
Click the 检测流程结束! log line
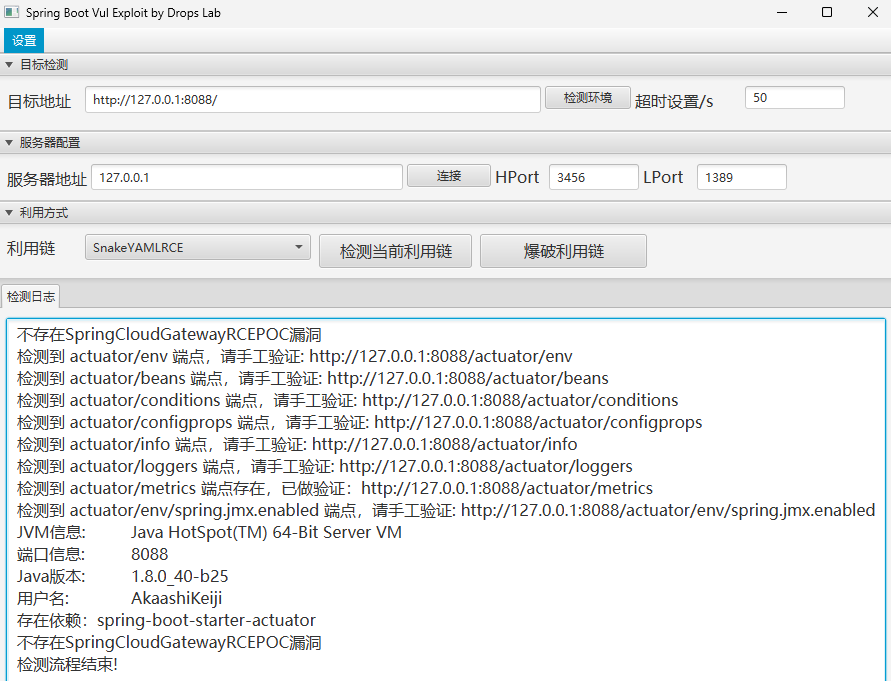click(67, 665)
